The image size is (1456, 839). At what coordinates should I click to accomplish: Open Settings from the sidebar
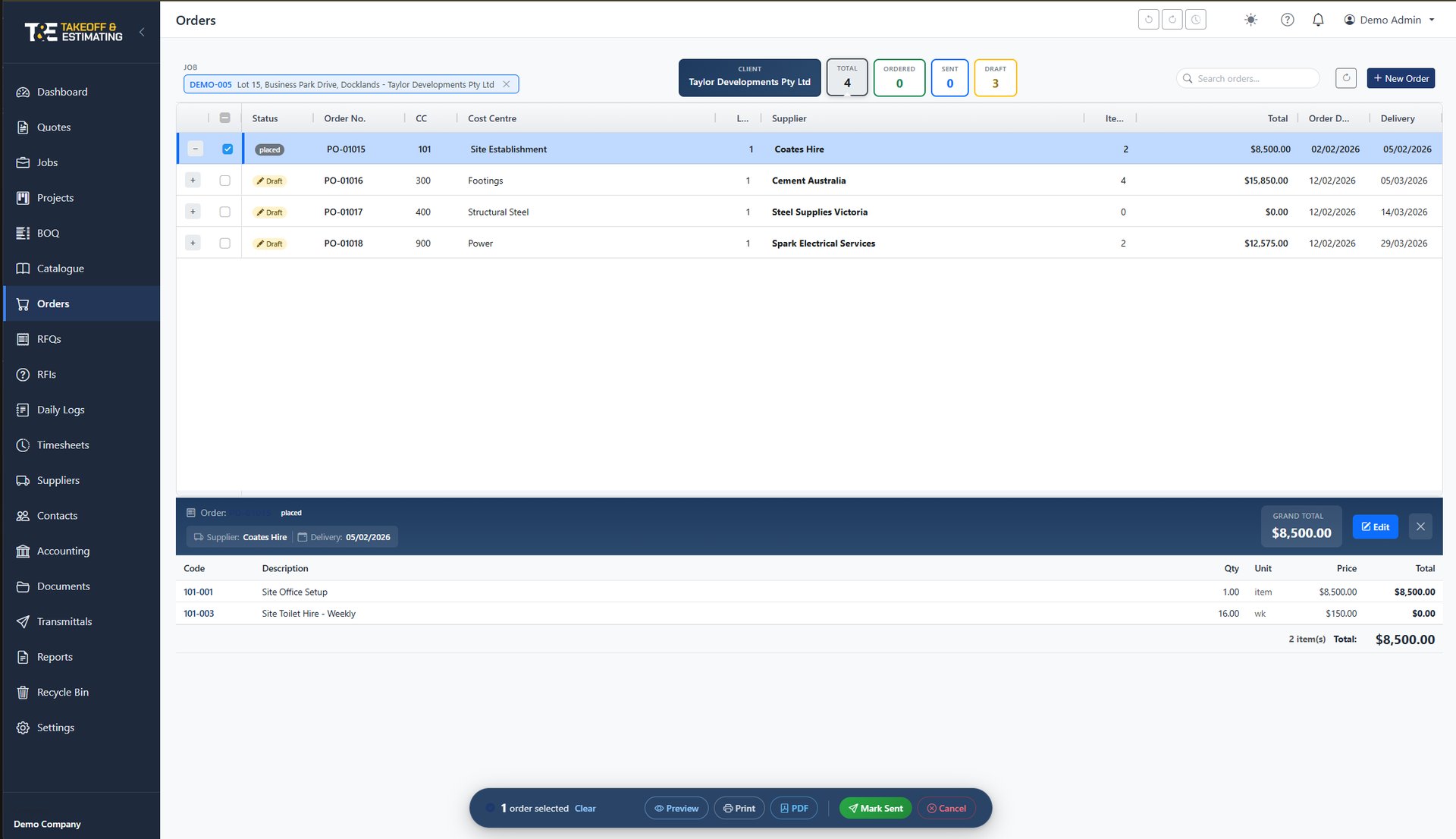point(80,727)
